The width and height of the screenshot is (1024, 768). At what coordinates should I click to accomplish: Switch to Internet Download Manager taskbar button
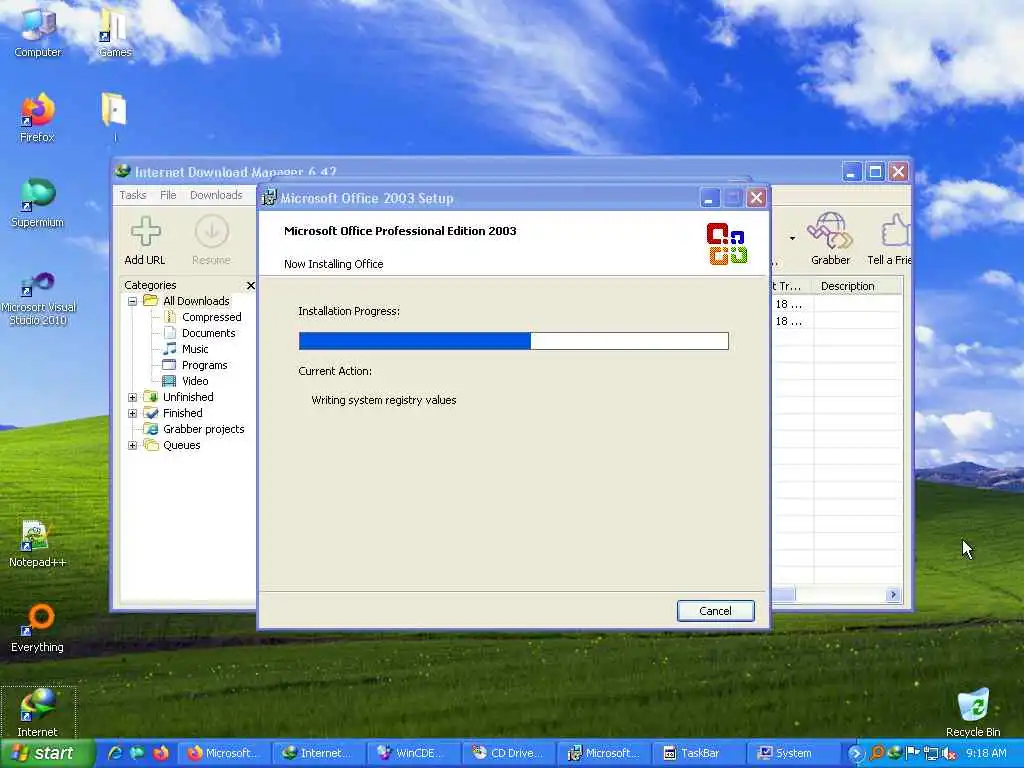(x=317, y=753)
